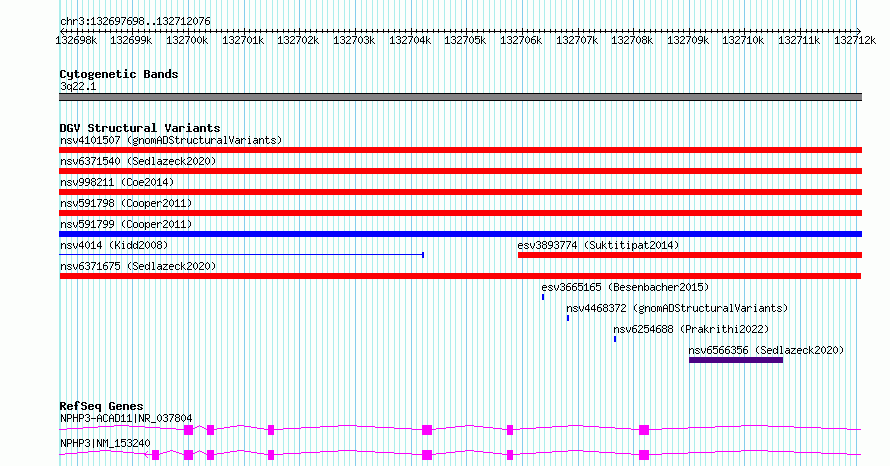The height and width of the screenshot is (466, 890).
Task: Open nsv6566356 (Sedlazeck2020) variant label
Action: click(766, 350)
